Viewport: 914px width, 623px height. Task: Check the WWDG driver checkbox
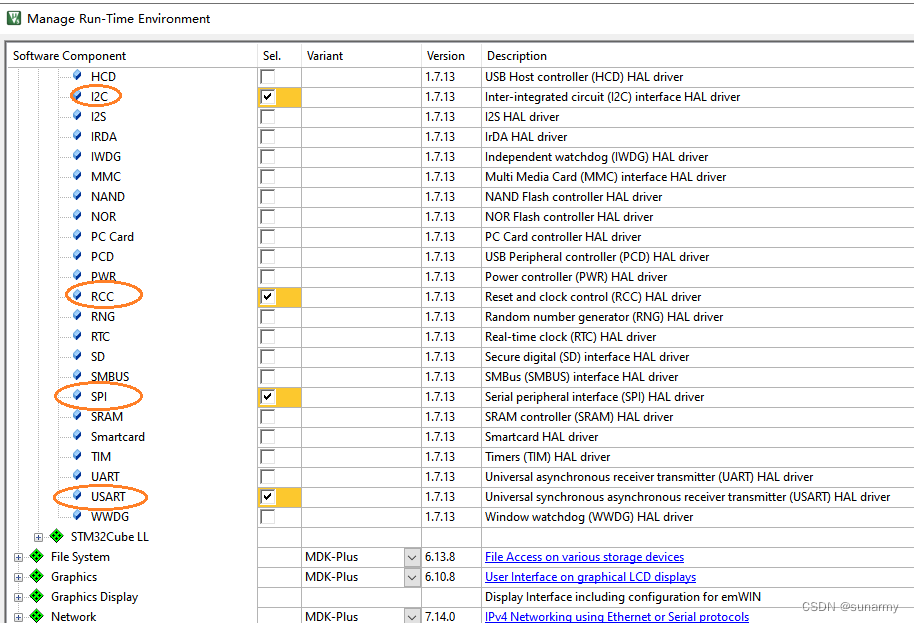tap(268, 517)
